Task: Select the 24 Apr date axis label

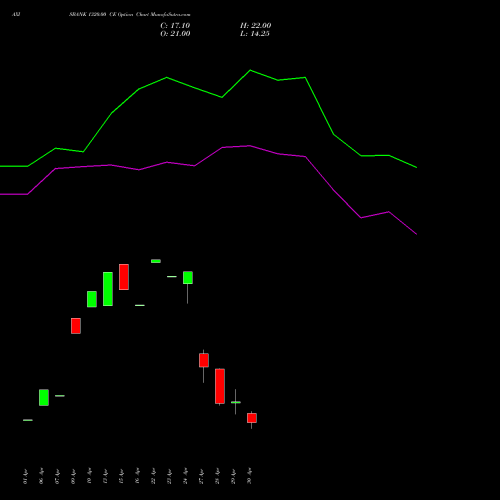Action: point(185,477)
